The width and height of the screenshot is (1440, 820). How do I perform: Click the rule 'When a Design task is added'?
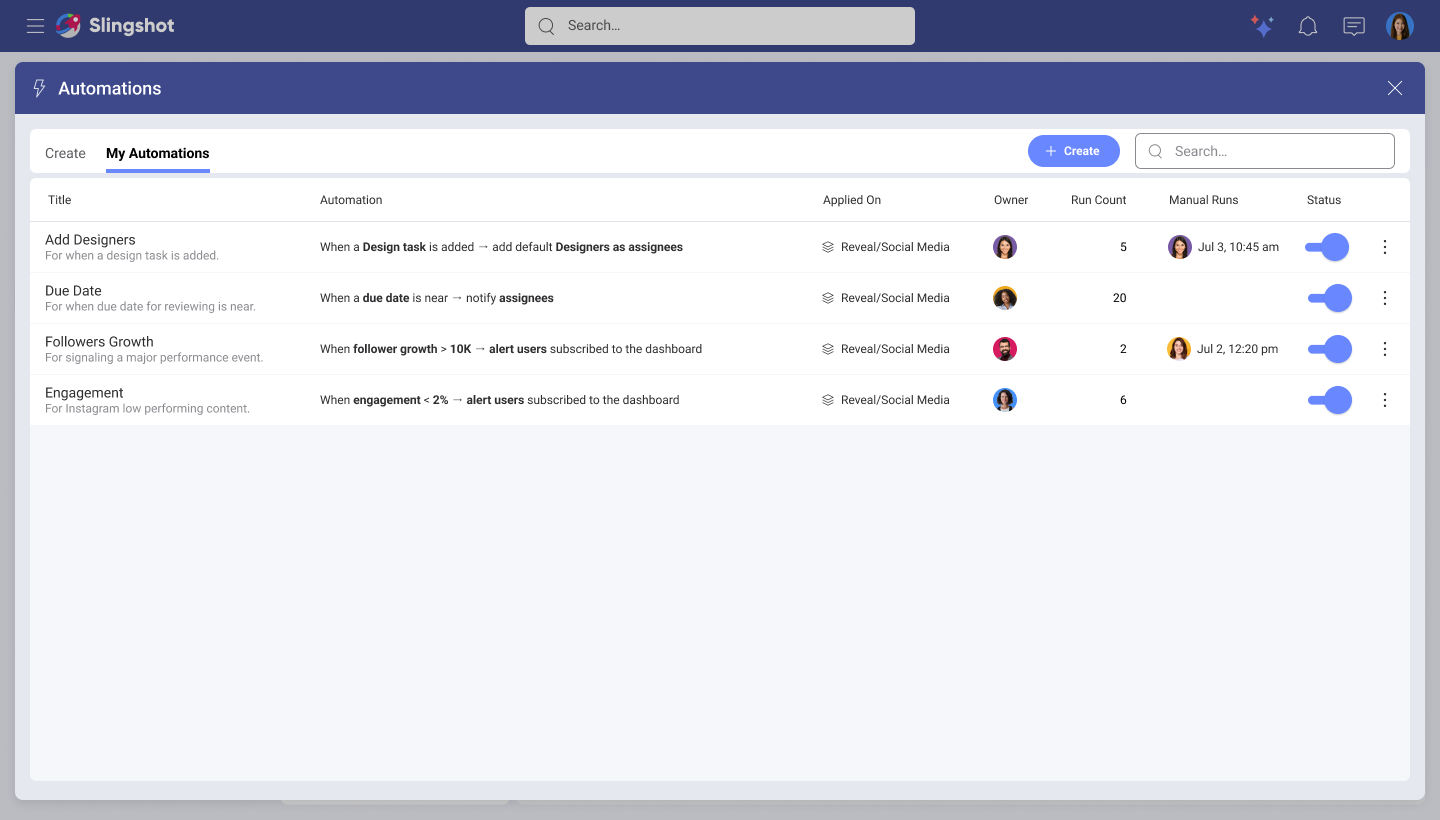pos(397,247)
